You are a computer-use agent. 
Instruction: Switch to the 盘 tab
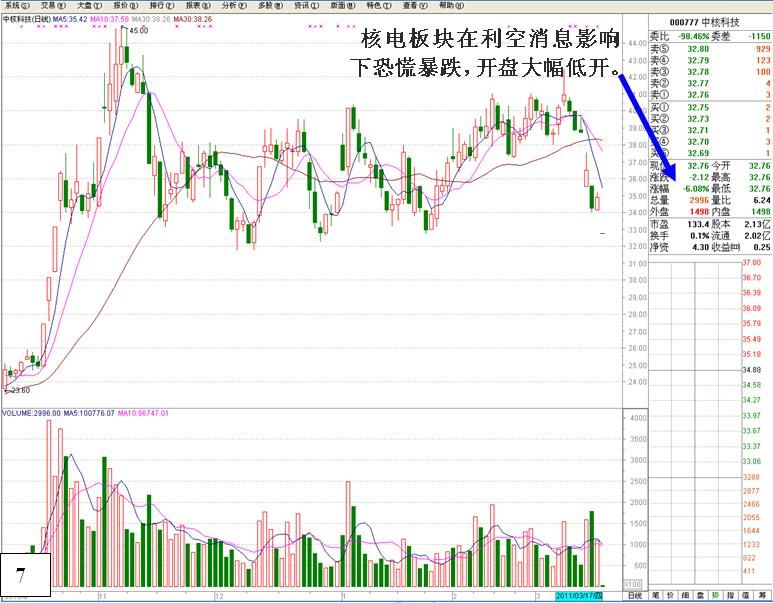pos(700,596)
